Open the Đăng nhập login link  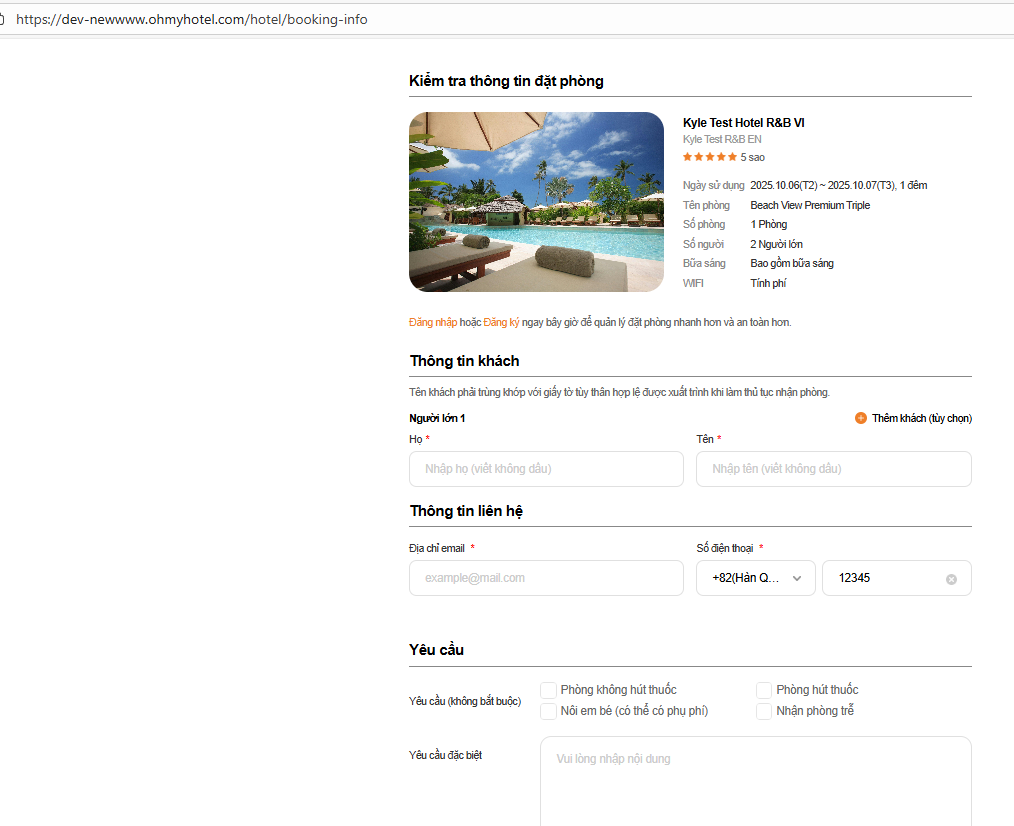coord(433,322)
